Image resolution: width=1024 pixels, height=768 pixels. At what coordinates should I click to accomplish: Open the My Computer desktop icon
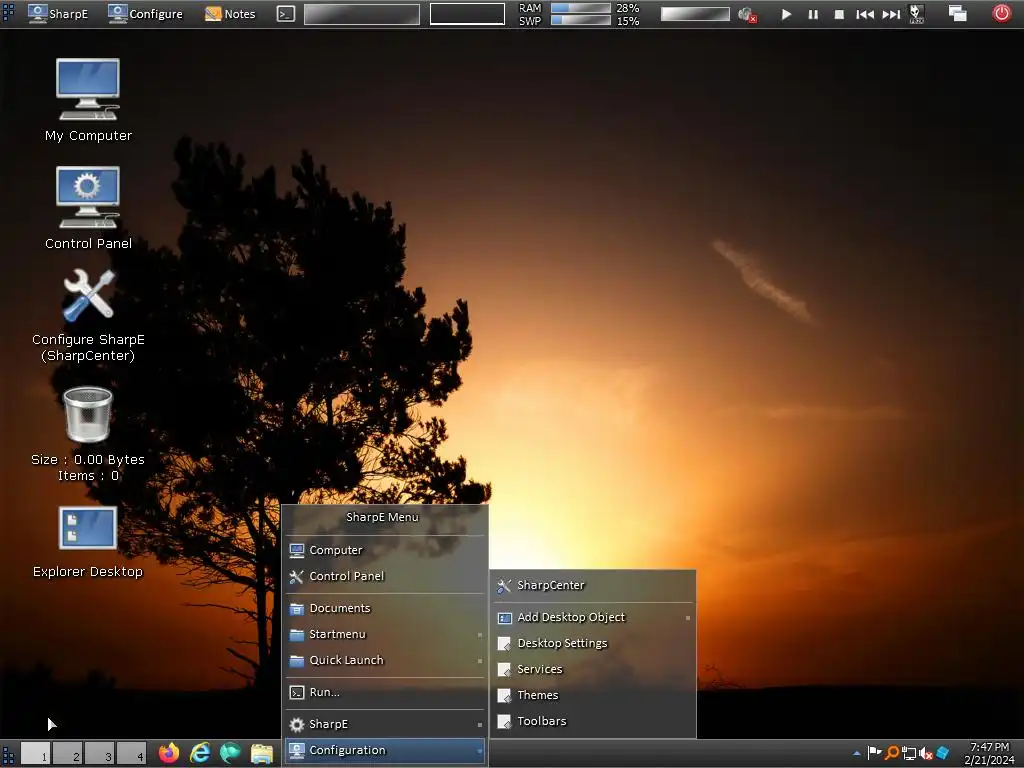(88, 98)
